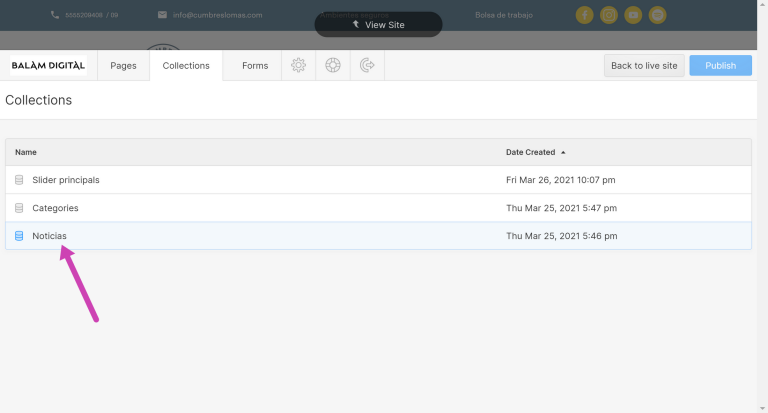Screen dimensions: 768x413
Task: Click the Name column header
Action: (x=25, y=152)
